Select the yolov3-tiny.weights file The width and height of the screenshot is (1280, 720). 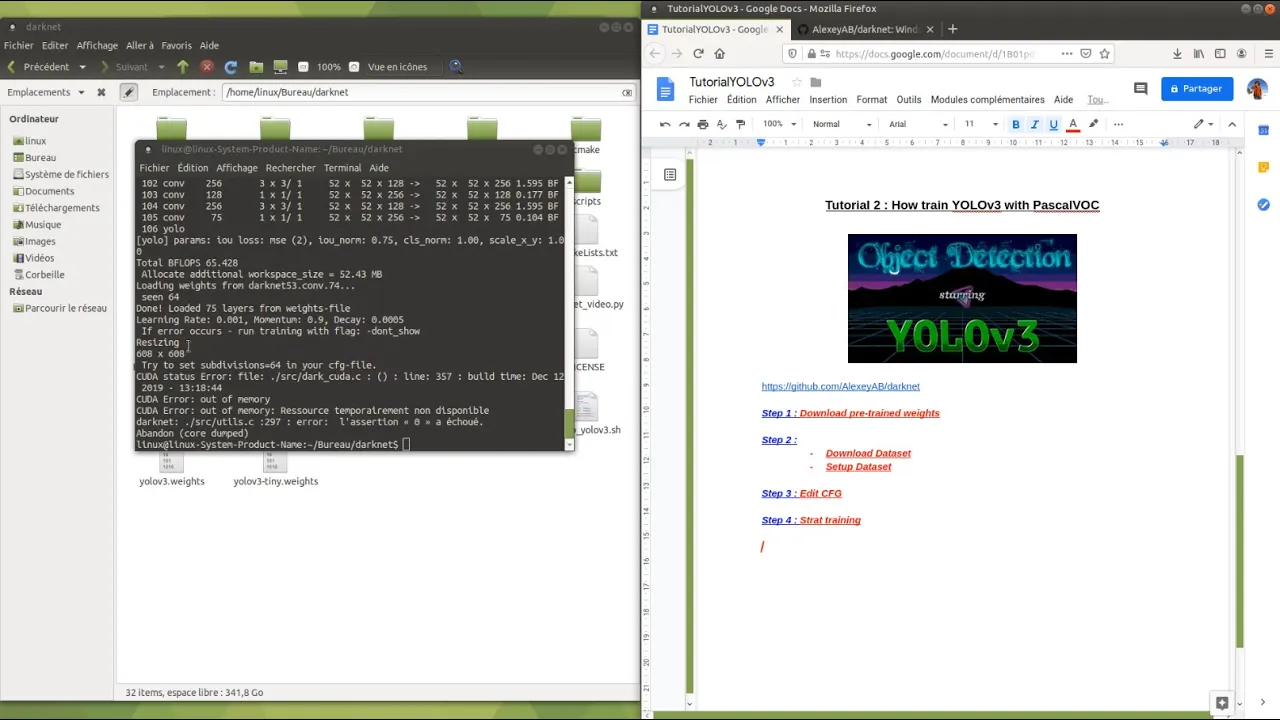(275, 468)
